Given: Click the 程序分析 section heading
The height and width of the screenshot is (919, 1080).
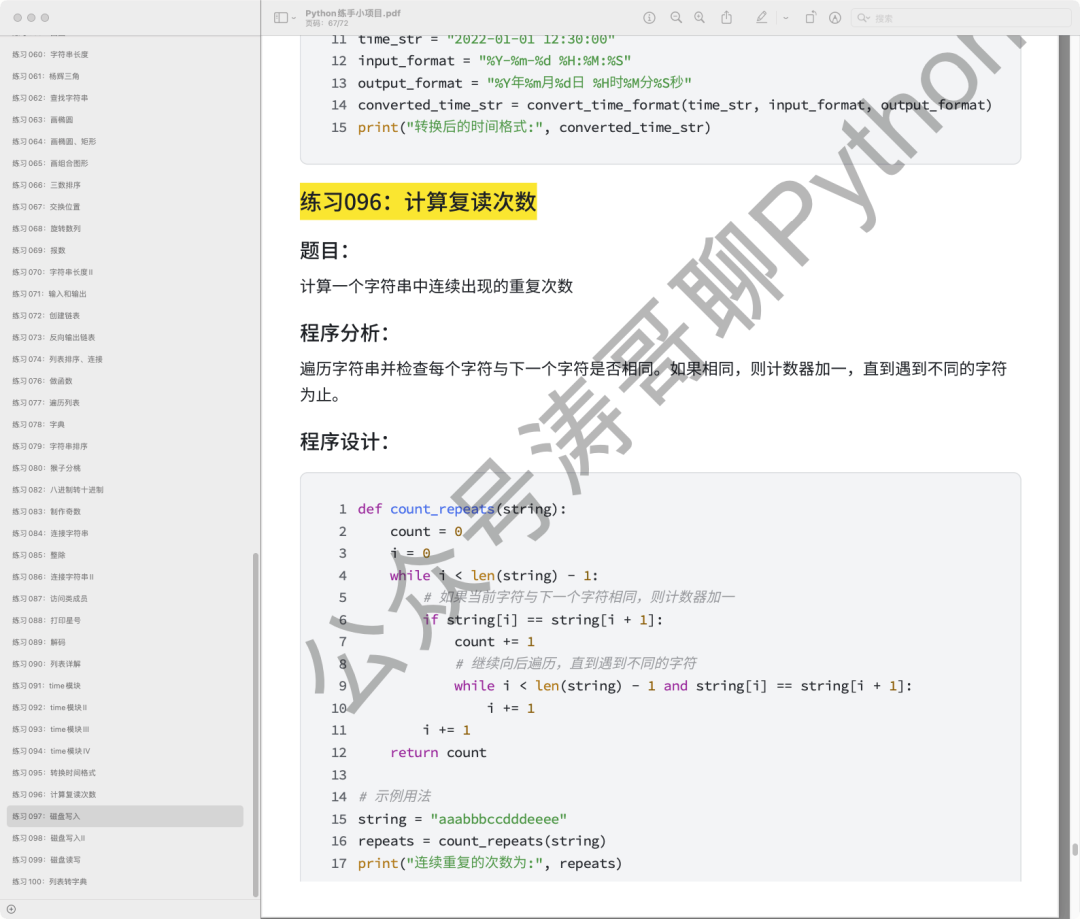Looking at the screenshot, I should (x=344, y=333).
